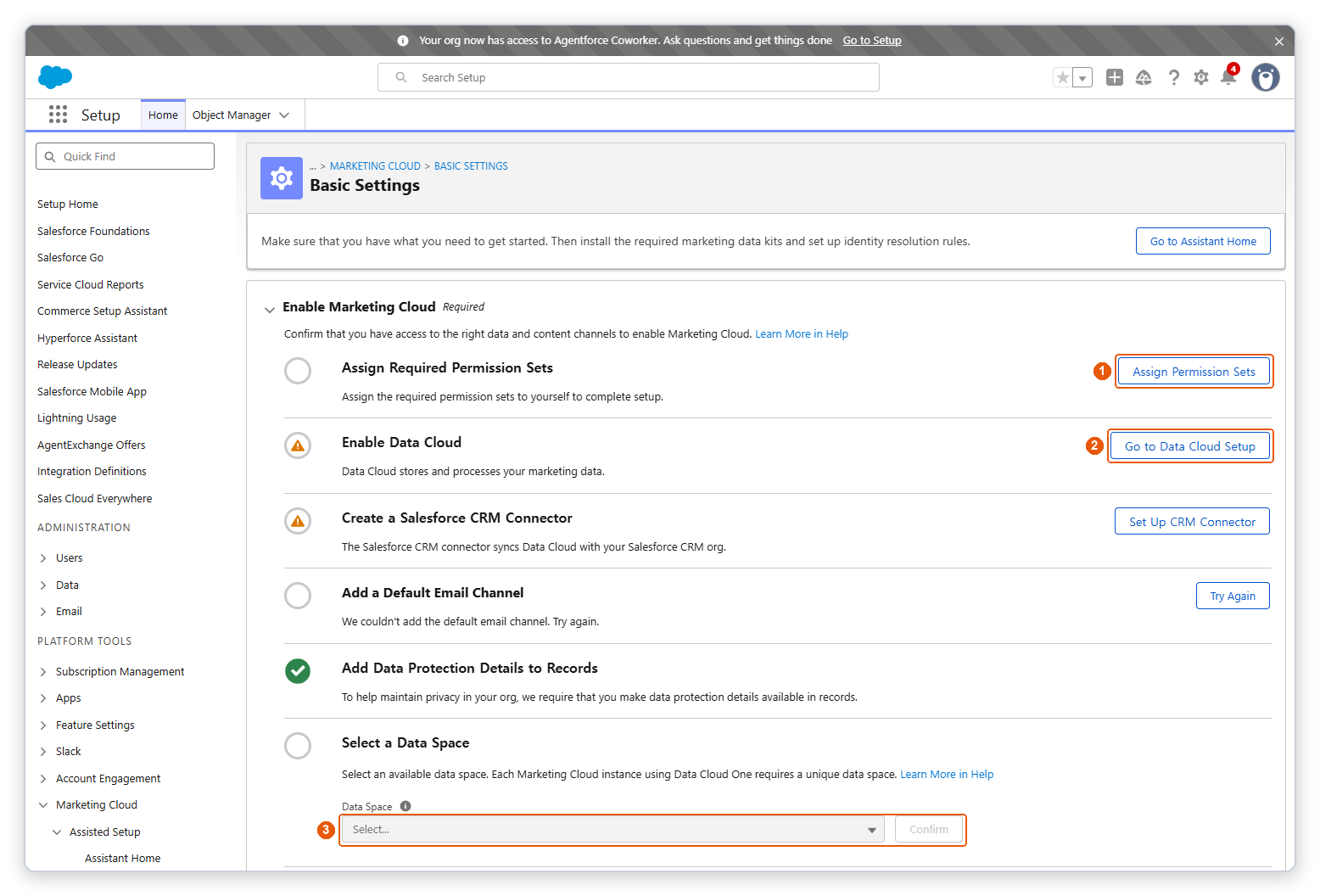The image size is (1320, 896).
Task: Dismiss the Agentforce Coworker banner
Action: point(1279,41)
